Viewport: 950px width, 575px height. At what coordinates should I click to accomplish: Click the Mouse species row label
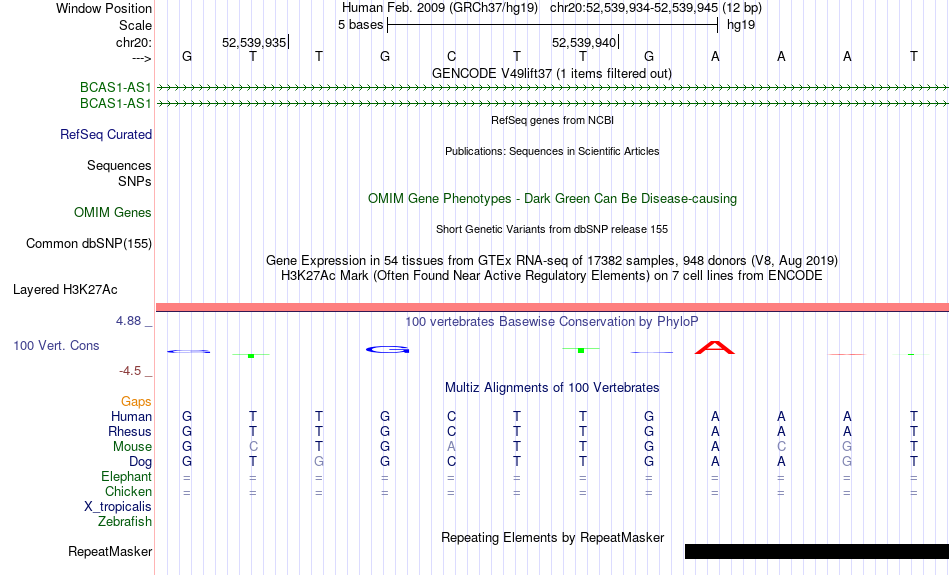[x=132, y=447]
